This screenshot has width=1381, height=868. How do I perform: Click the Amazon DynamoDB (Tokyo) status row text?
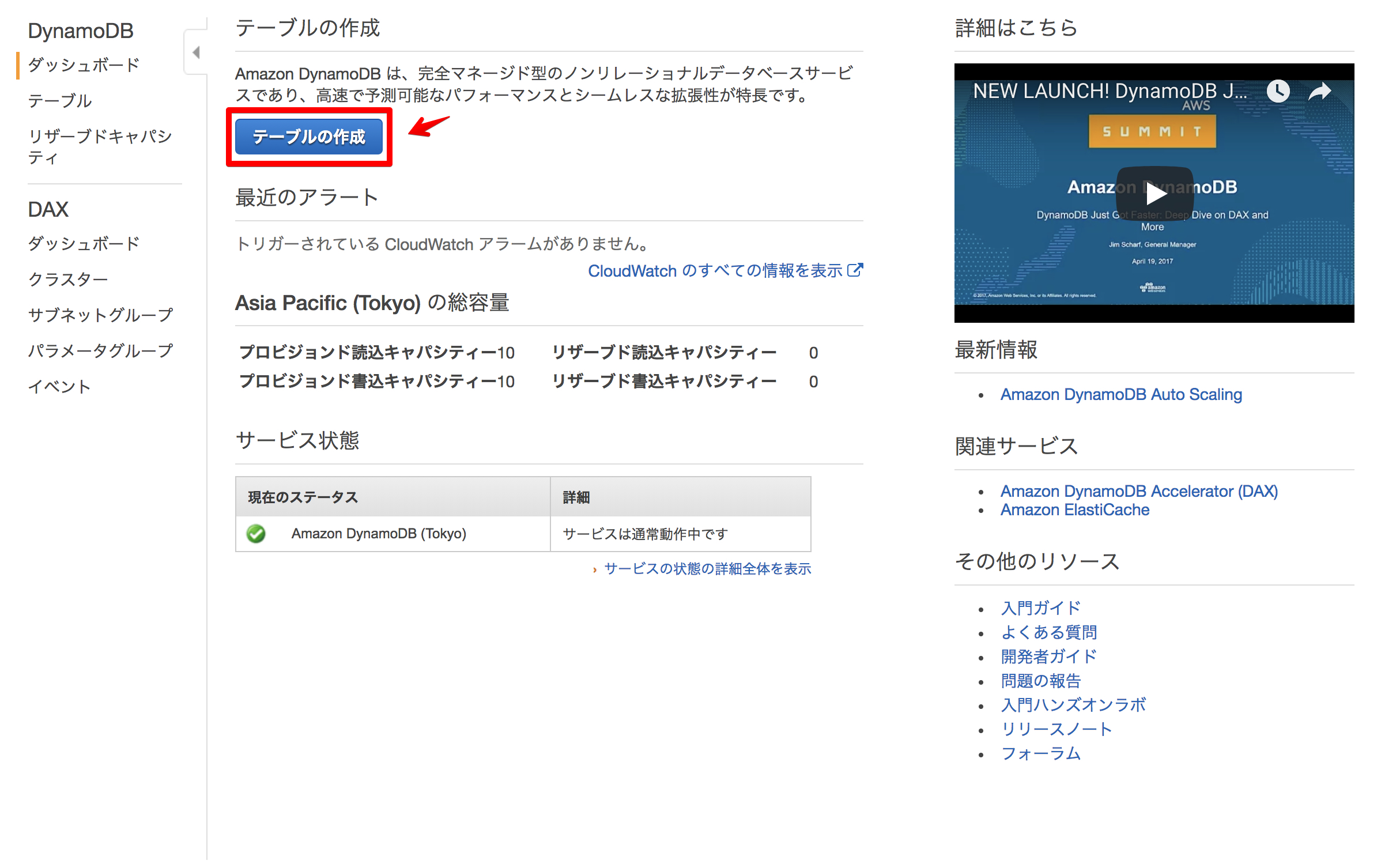(x=379, y=534)
